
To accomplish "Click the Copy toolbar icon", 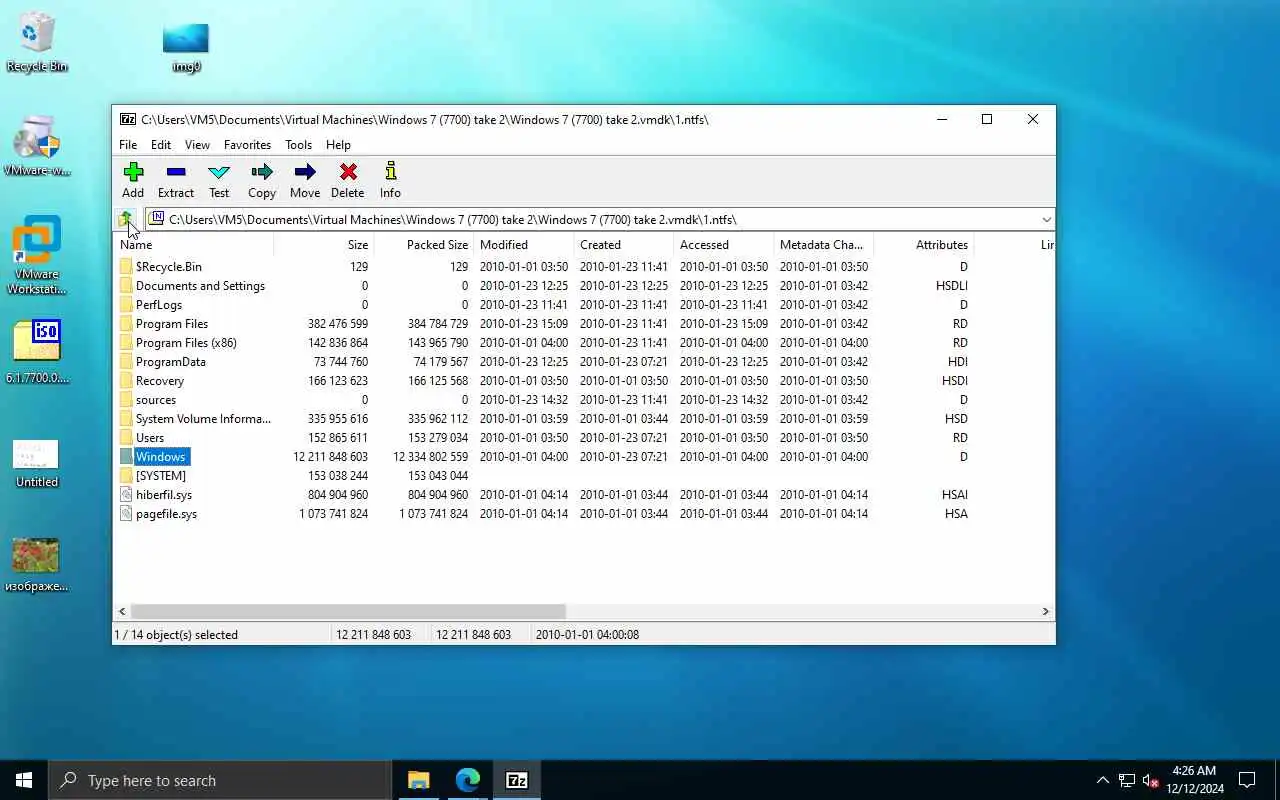I will [262, 181].
